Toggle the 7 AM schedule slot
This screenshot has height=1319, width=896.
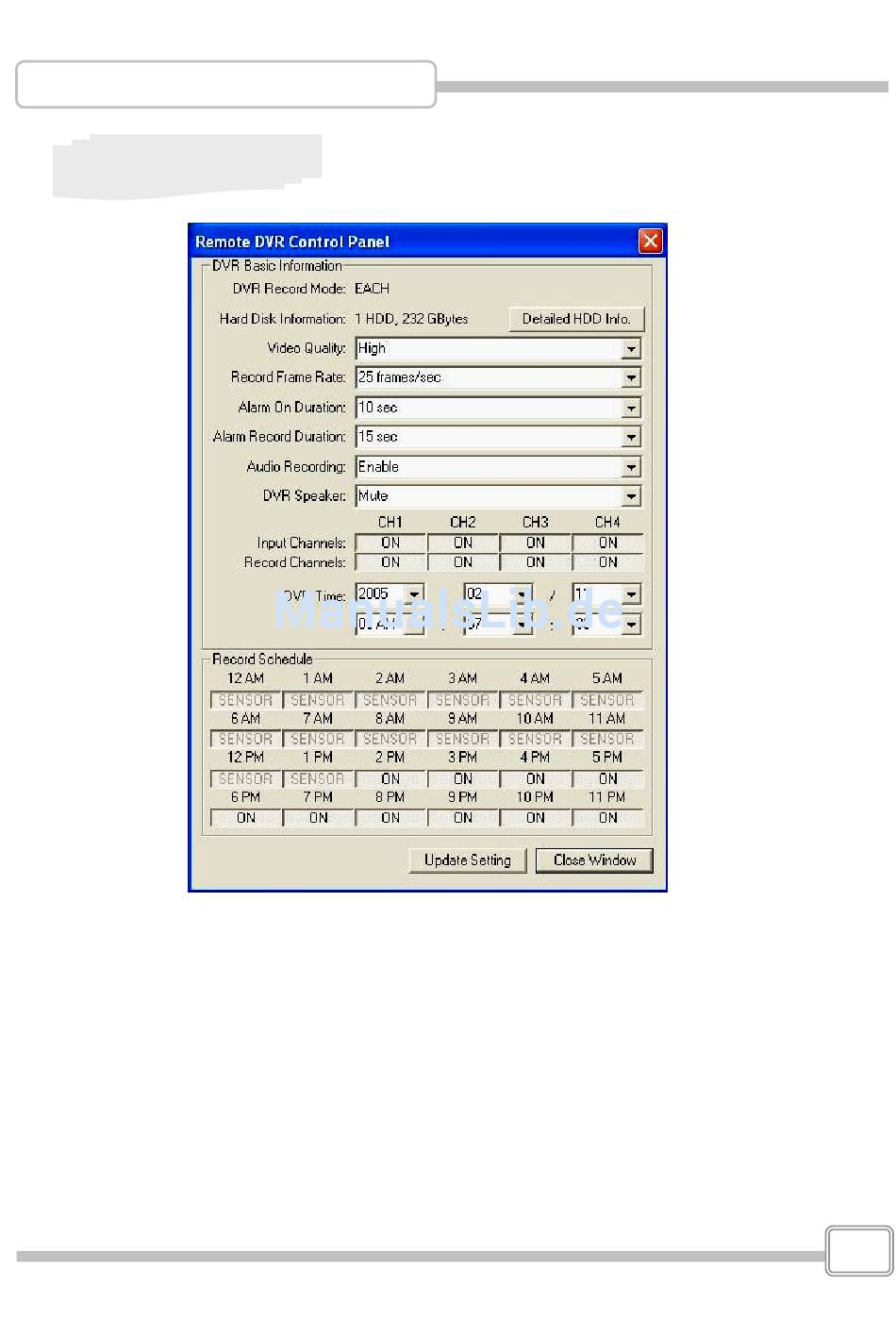318,739
